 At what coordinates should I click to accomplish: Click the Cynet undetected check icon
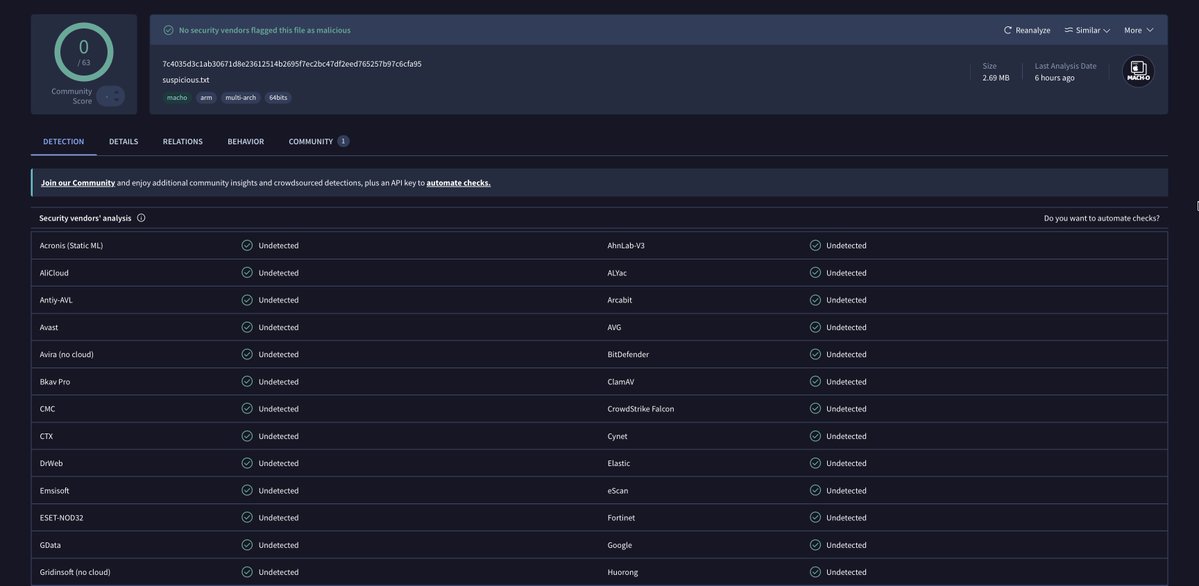(815, 436)
